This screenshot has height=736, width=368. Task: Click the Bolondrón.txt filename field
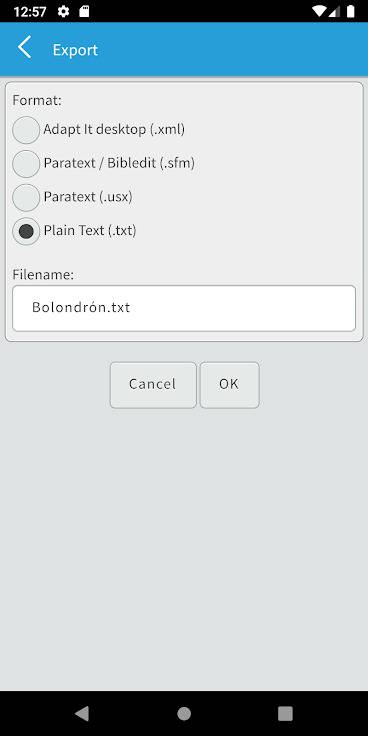184,308
